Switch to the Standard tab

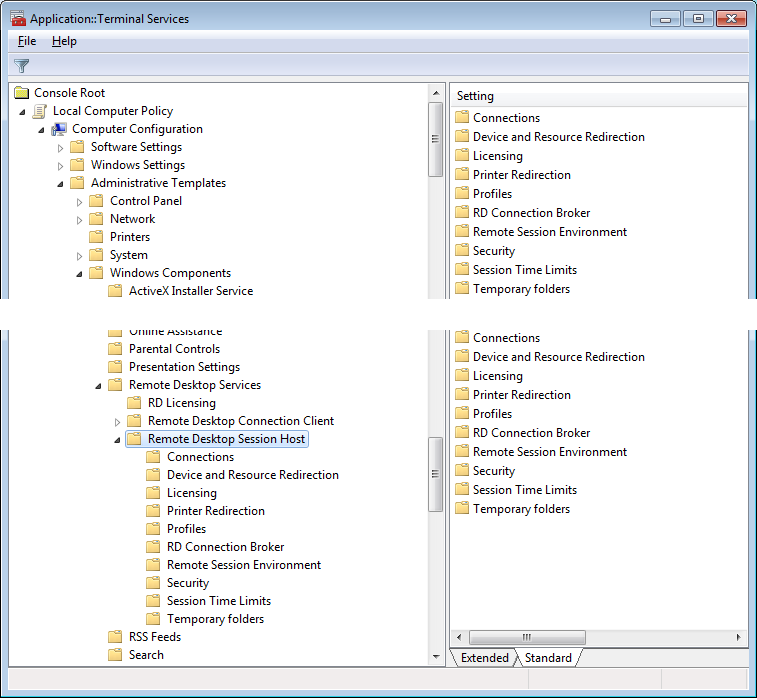click(x=548, y=658)
